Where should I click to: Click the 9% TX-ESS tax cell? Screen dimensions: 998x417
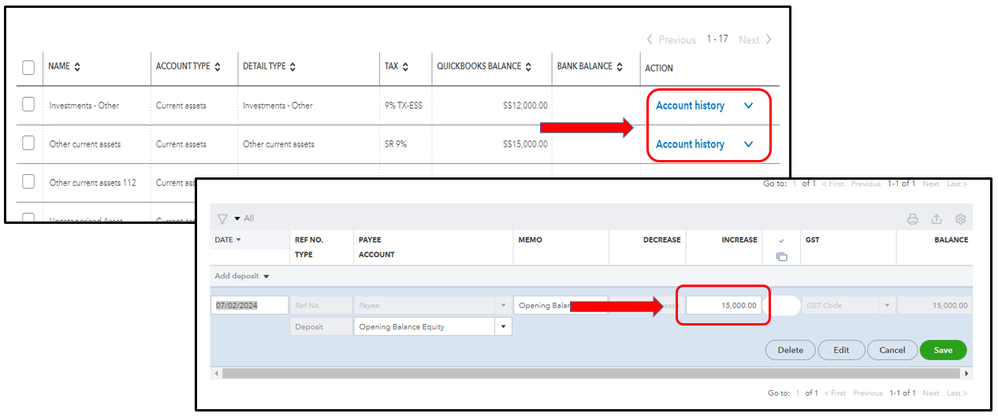tap(404, 106)
